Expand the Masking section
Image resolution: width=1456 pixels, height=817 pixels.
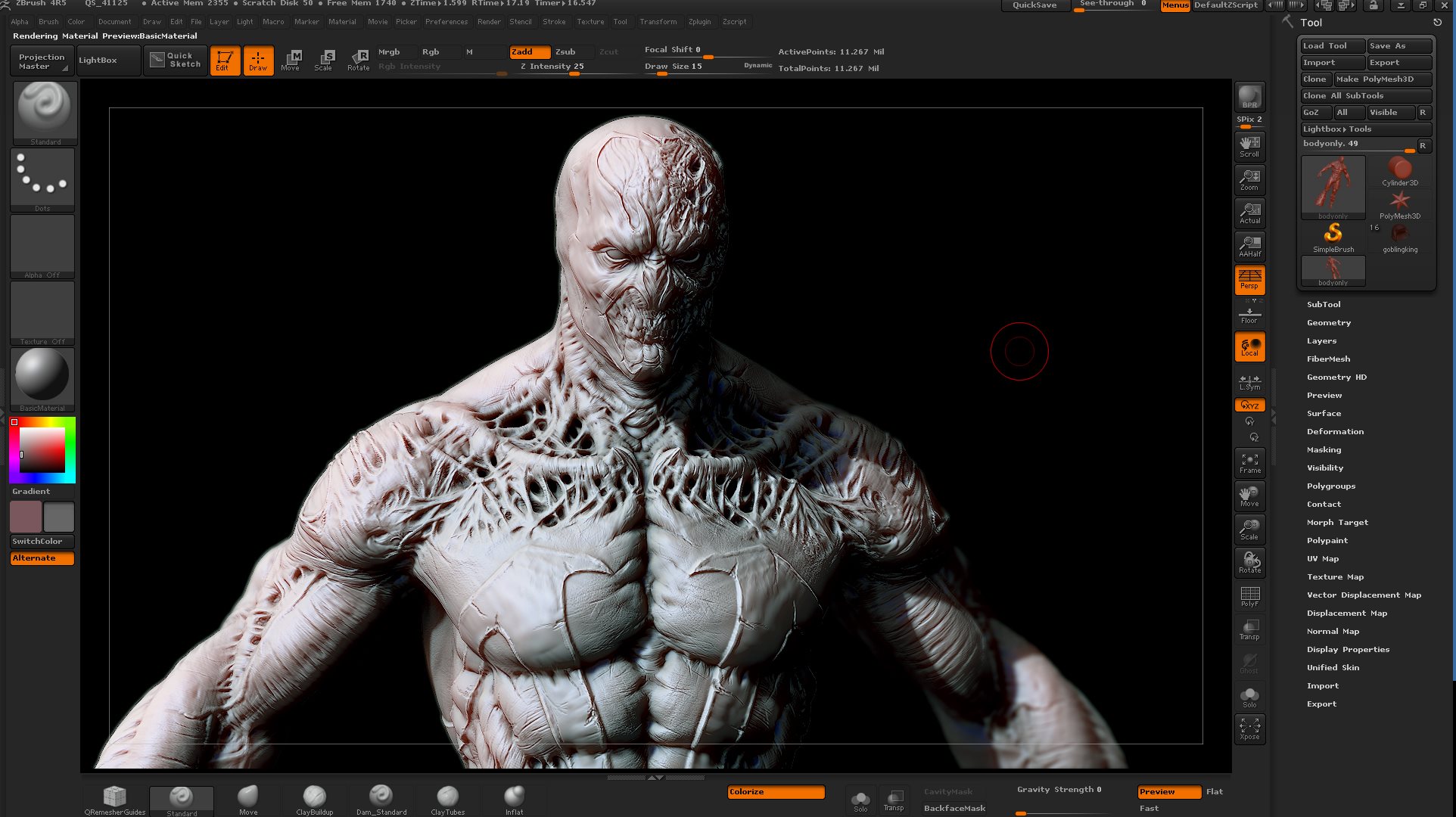pyautogui.click(x=1324, y=449)
